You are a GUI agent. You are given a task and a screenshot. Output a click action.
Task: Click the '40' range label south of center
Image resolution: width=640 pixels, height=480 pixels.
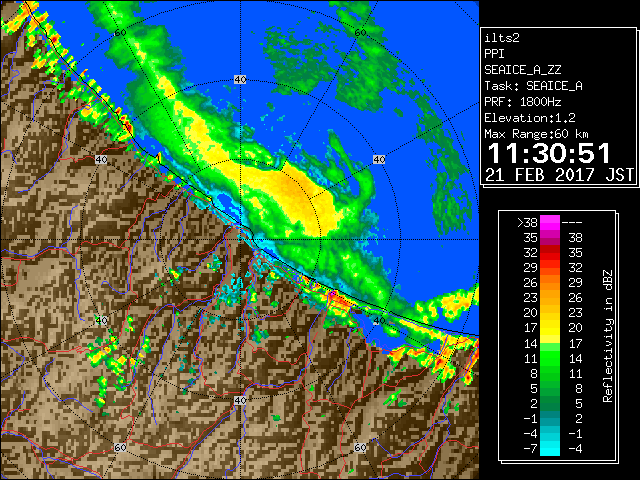(240, 400)
